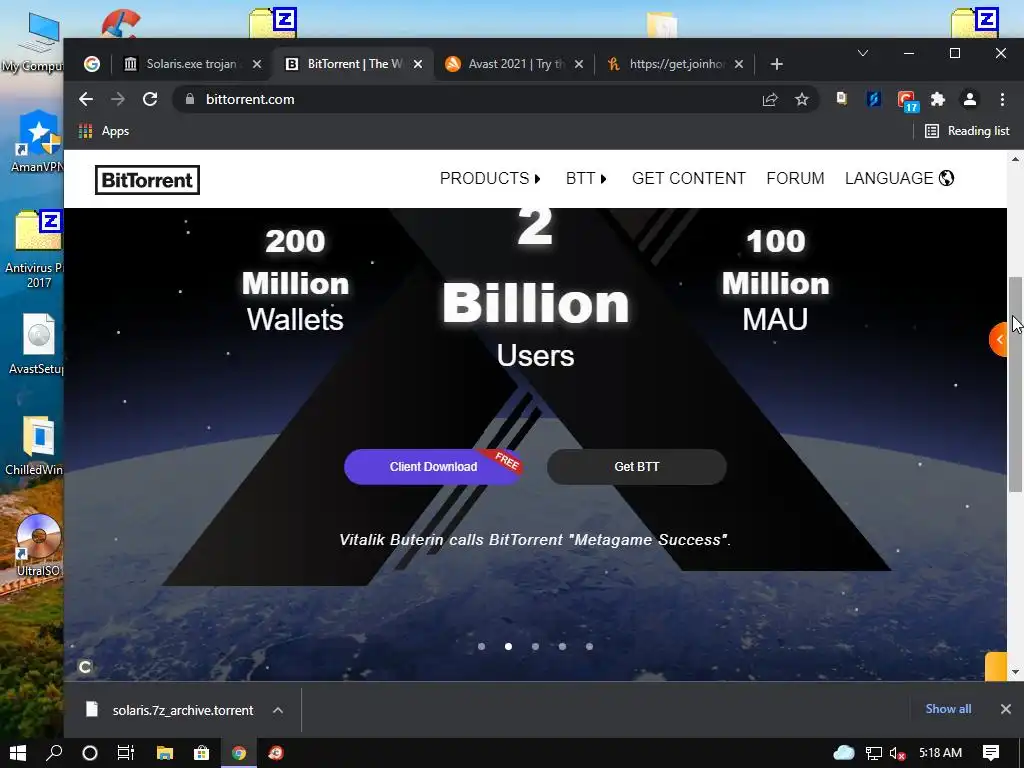Viewport: 1024px width, 768px height.
Task: Open LANGUAGE selector
Action: 899,178
